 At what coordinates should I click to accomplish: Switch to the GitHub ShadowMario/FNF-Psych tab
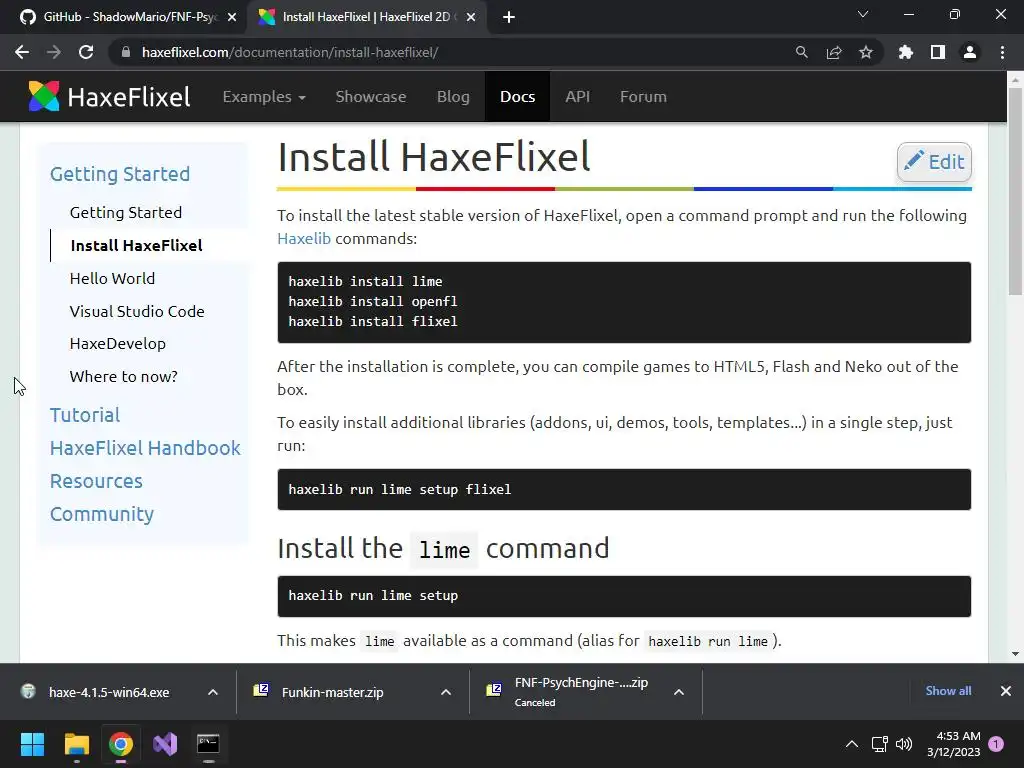tap(124, 17)
